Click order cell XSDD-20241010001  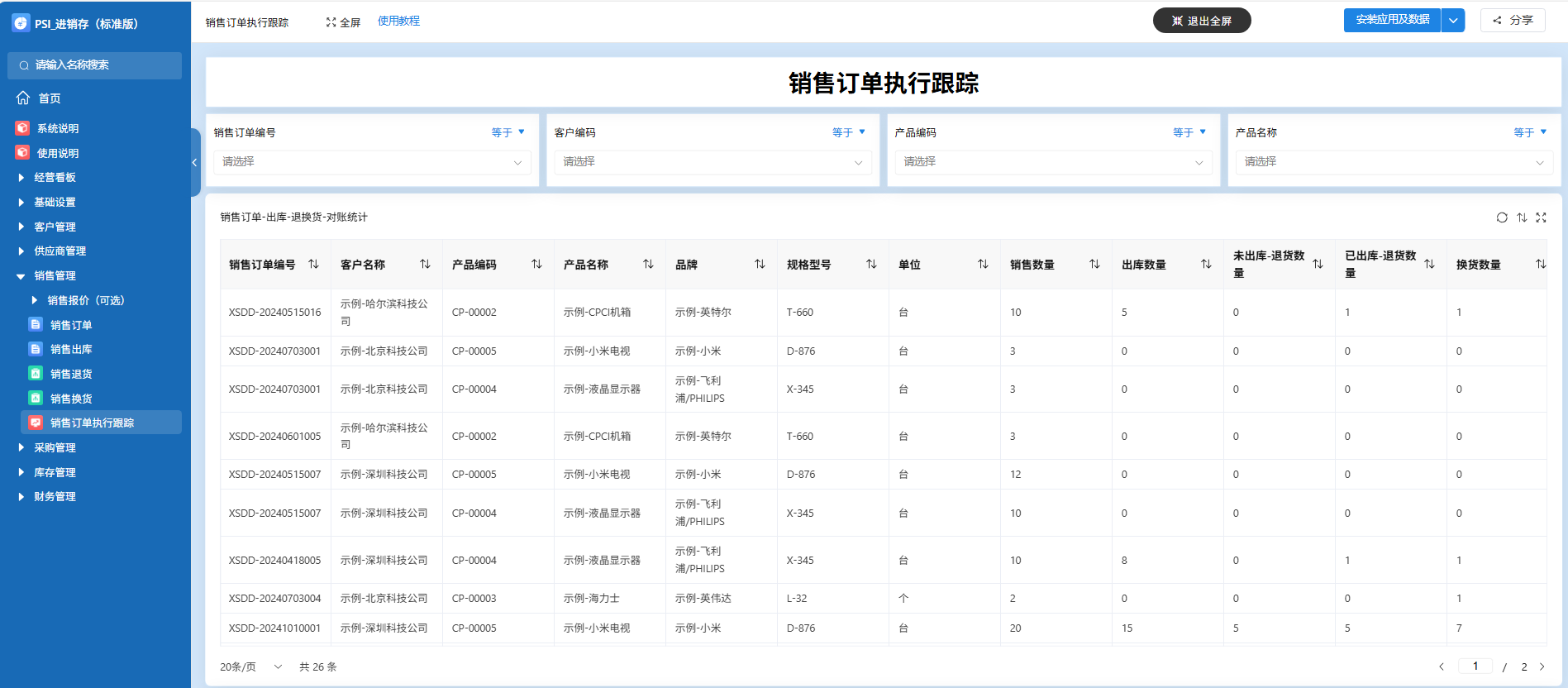pos(274,628)
